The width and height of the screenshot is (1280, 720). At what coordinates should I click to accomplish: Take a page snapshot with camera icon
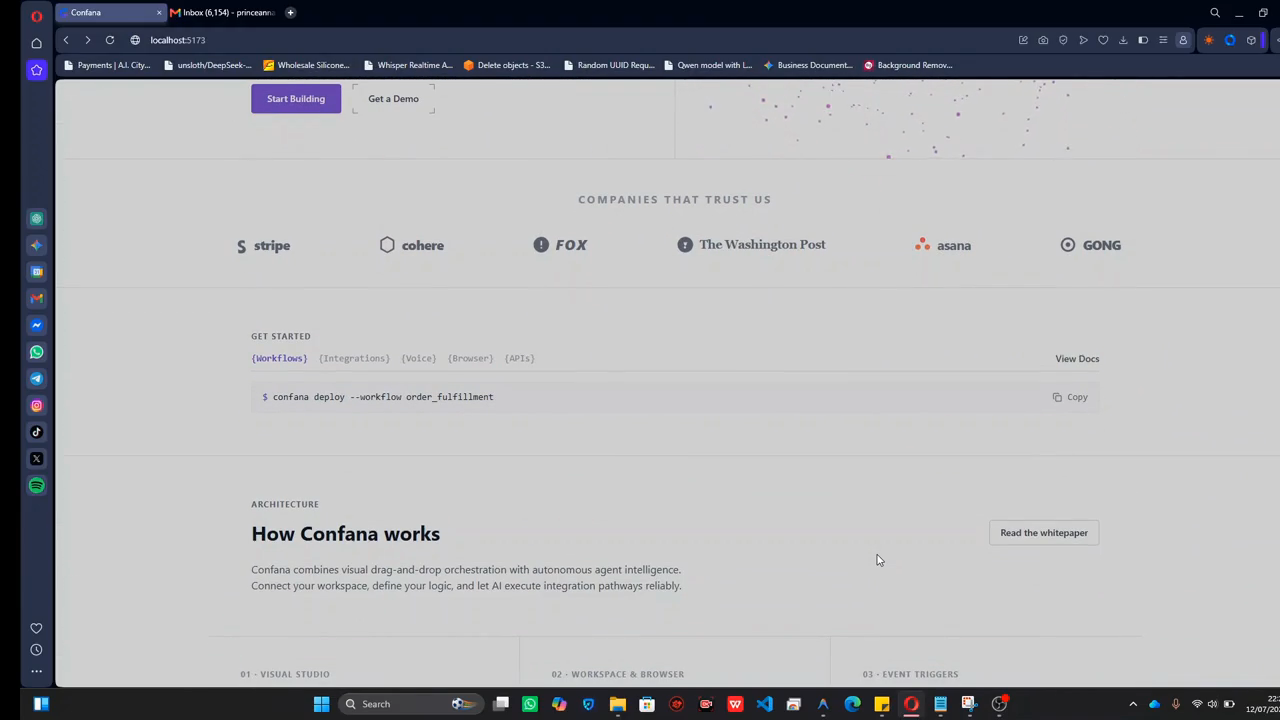coord(1043,40)
